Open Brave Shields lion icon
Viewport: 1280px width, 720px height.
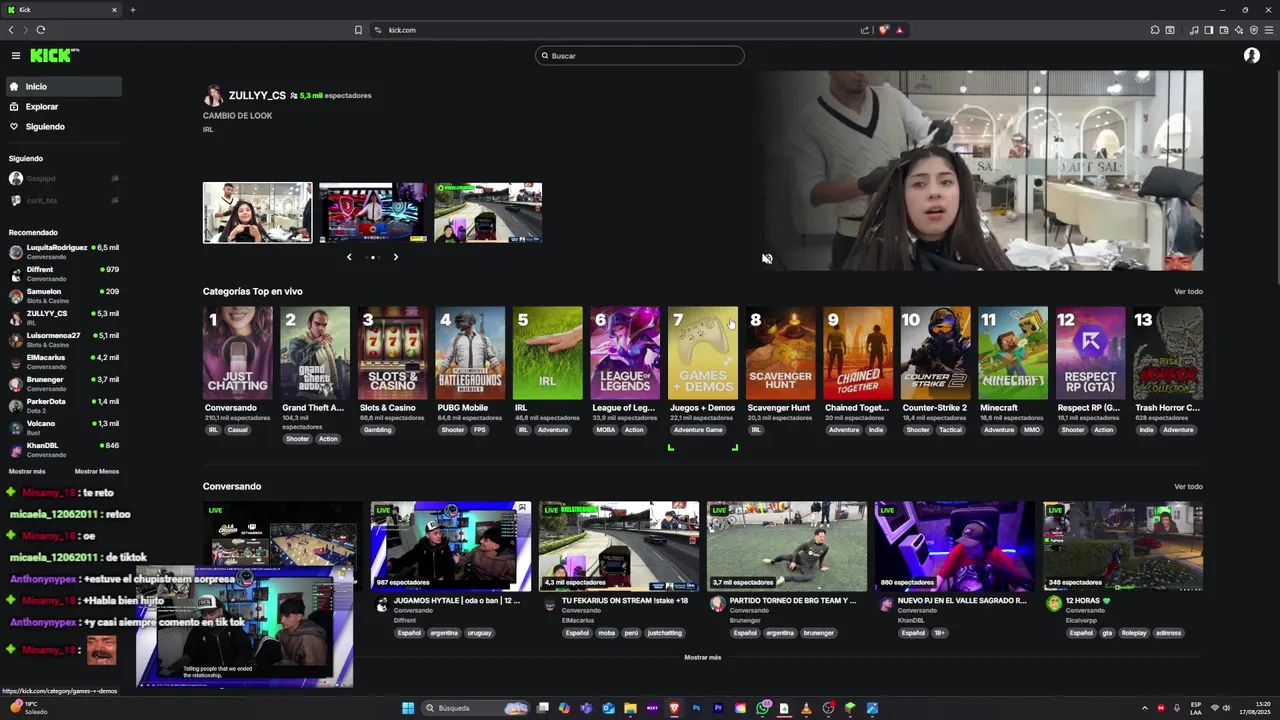point(883,30)
